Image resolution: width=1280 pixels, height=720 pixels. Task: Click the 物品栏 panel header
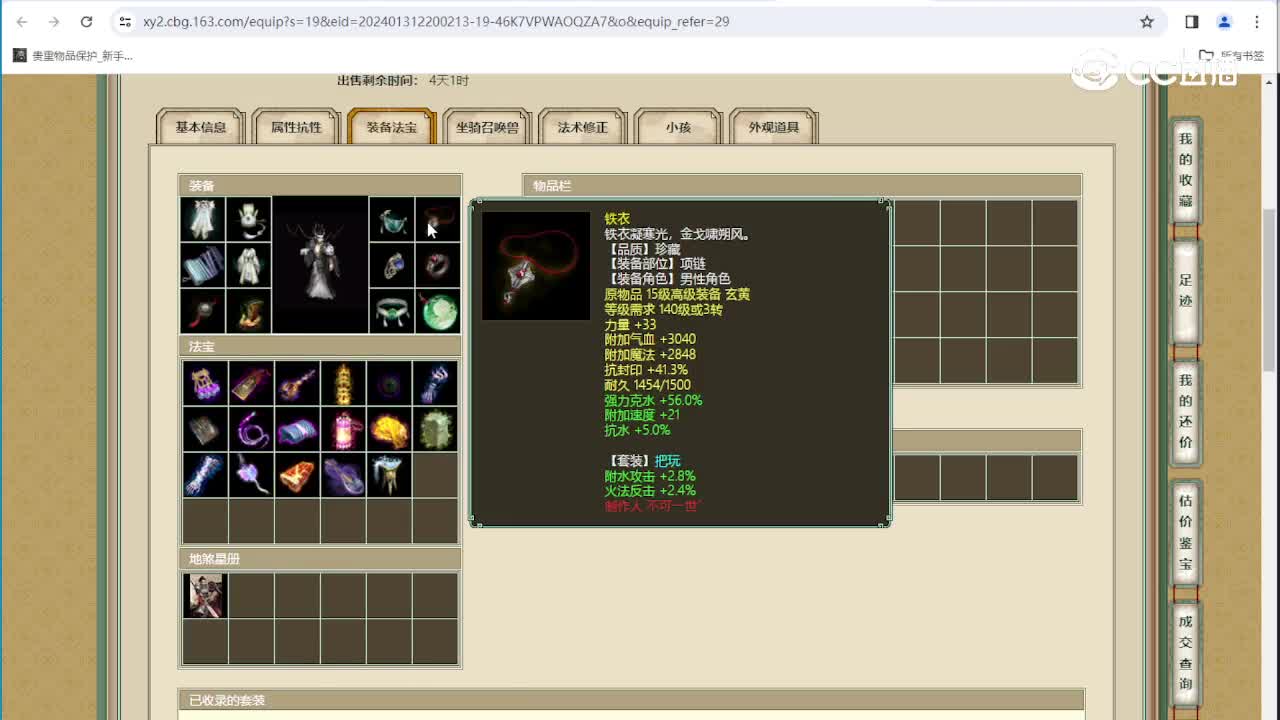coord(802,186)
